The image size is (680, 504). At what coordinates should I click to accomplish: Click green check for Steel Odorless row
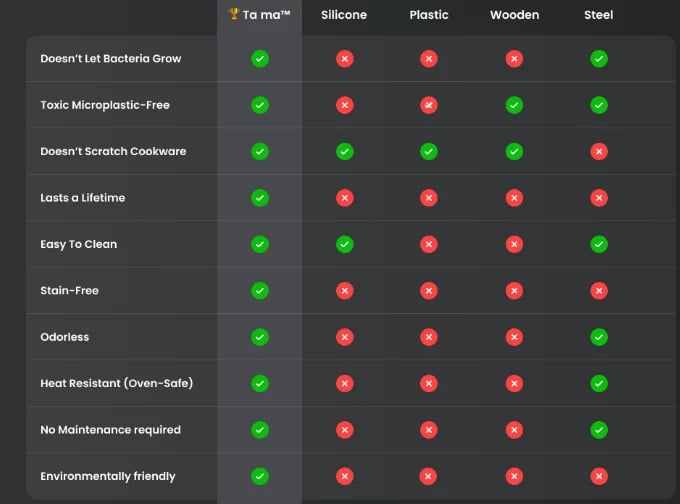tap(599, 337)
